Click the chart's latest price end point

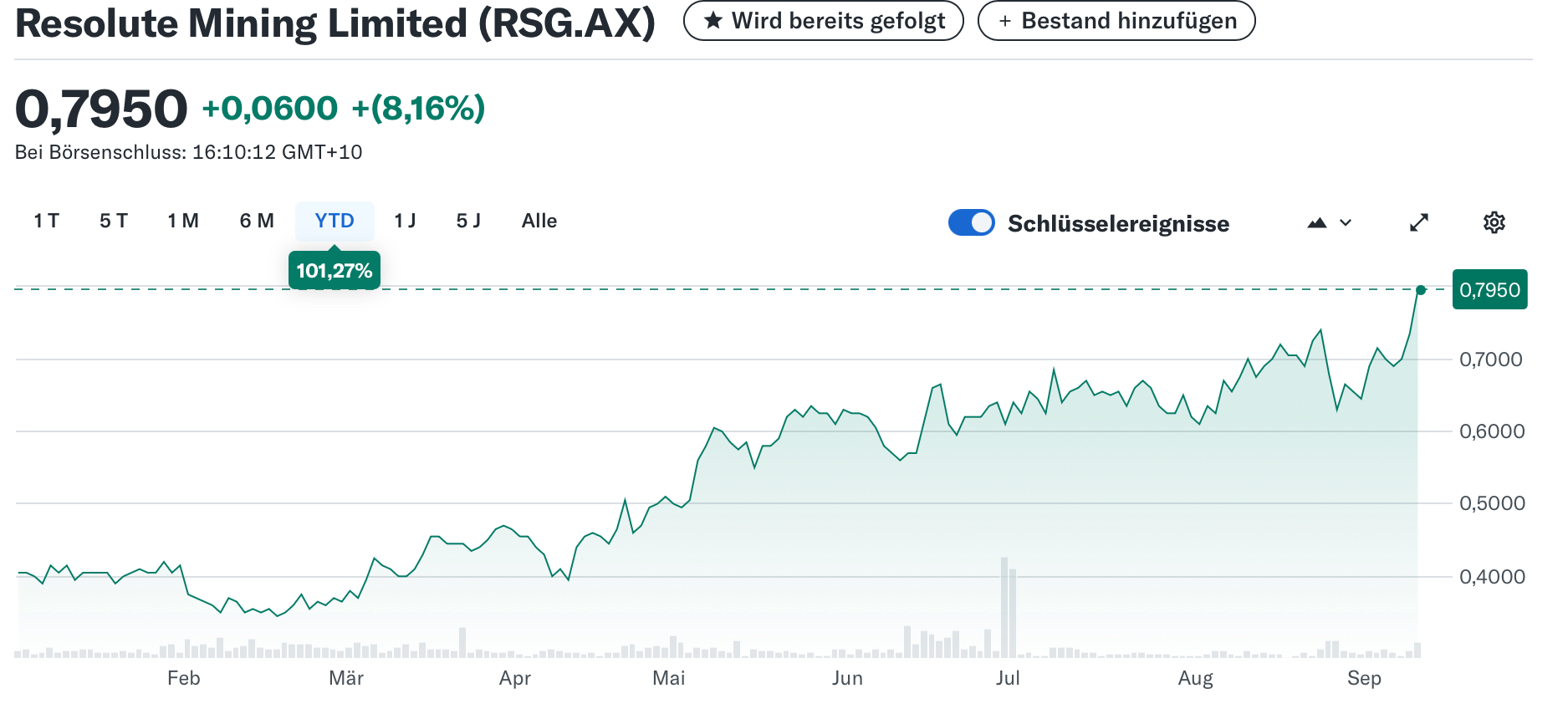coord(1421,290)
